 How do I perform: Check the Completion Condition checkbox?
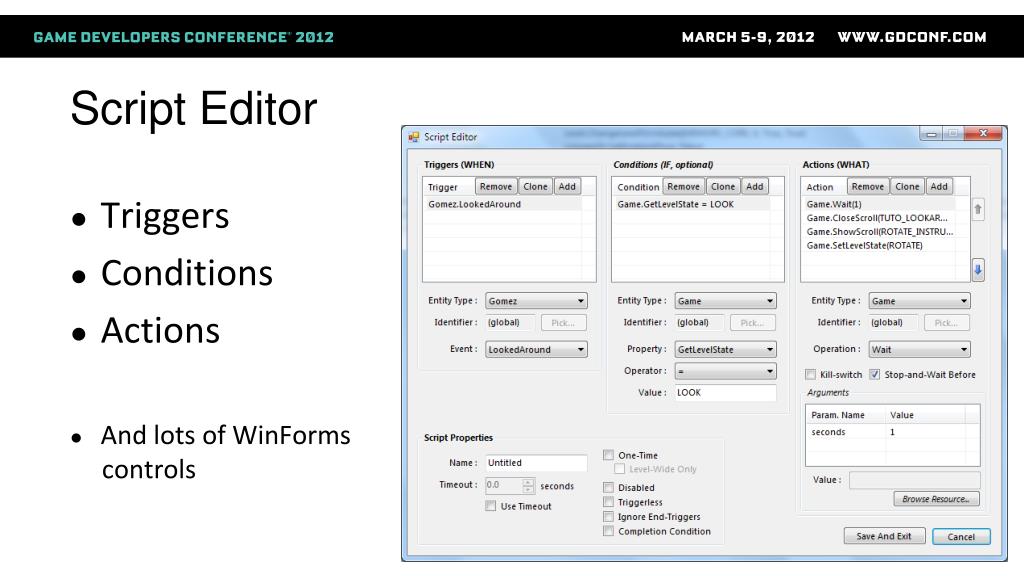click(609, 531)
